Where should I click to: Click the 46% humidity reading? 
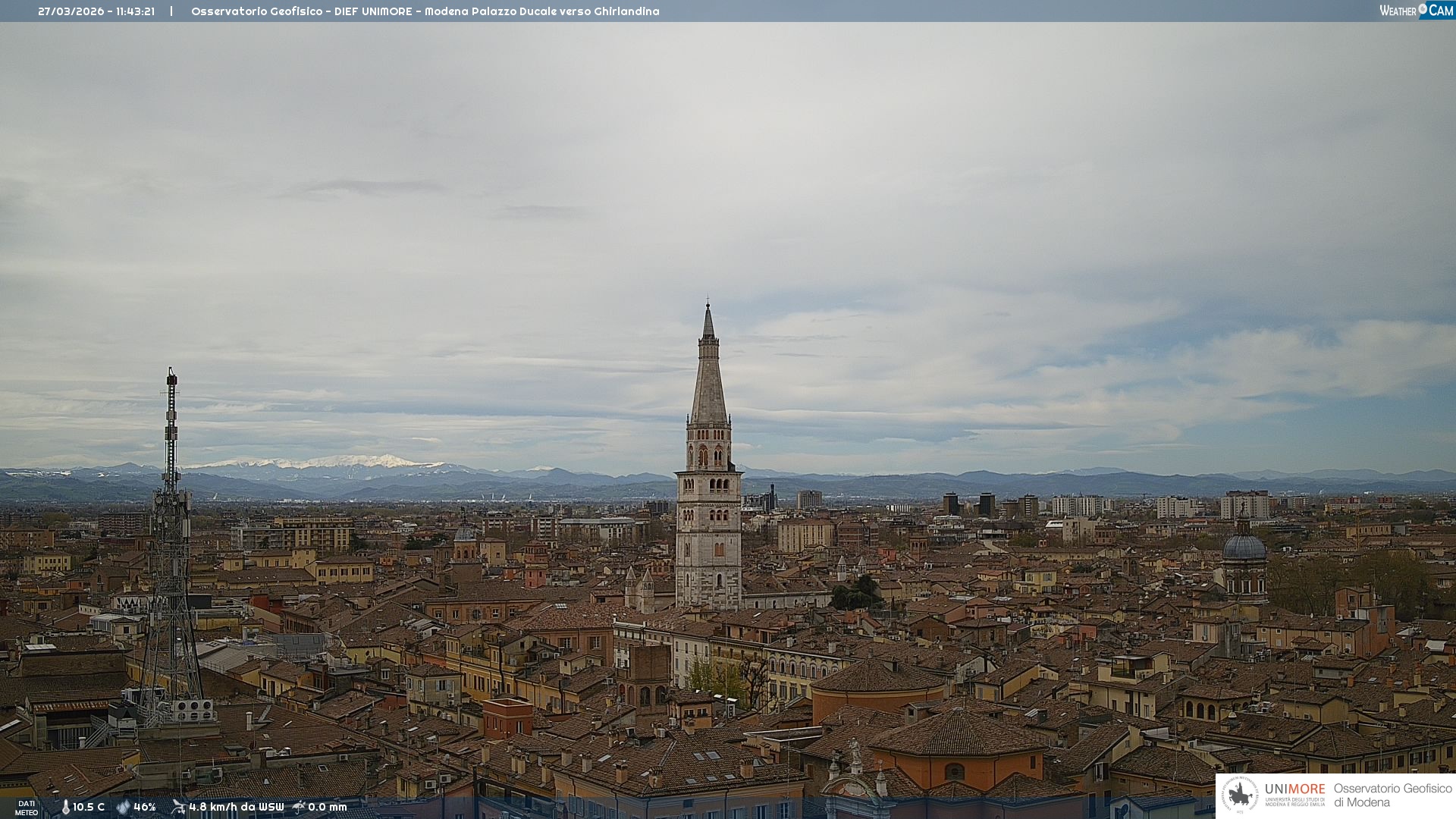145,807
